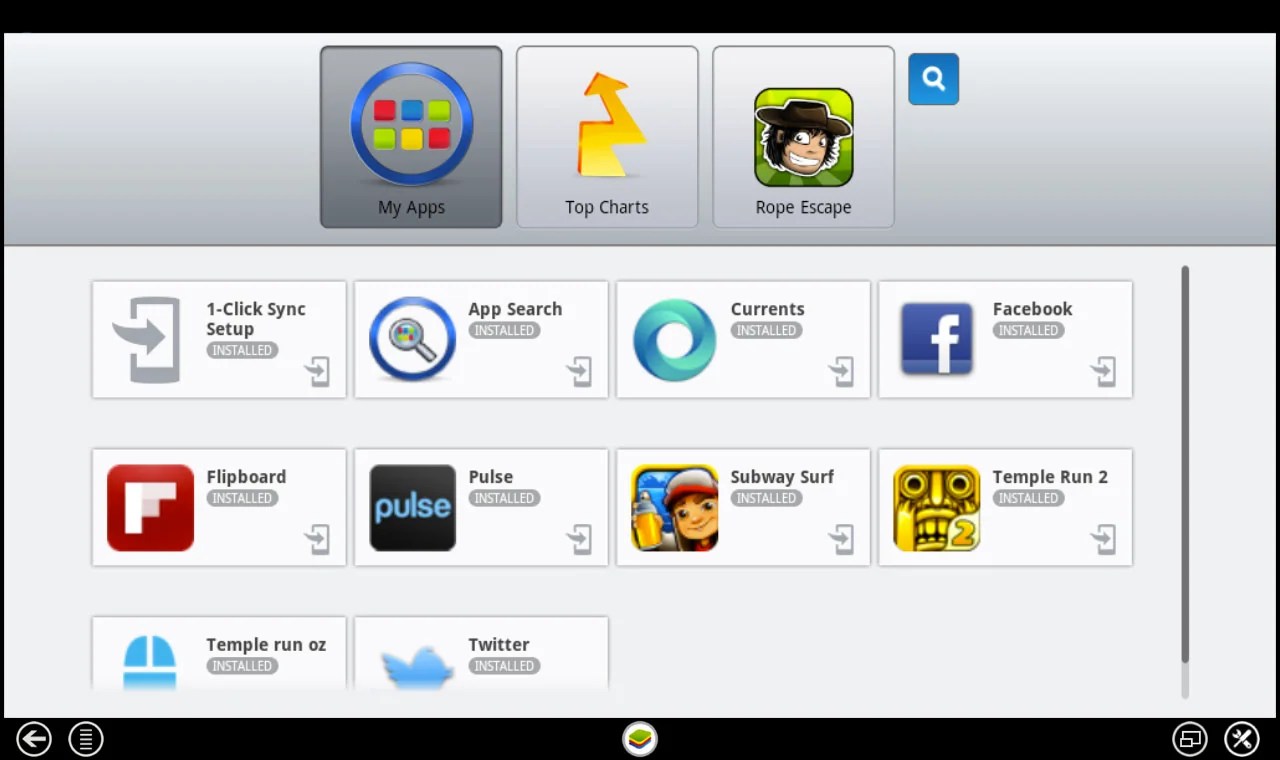
Task: Click the shortcut arrow on Currents tile
Action: (841, 372)
